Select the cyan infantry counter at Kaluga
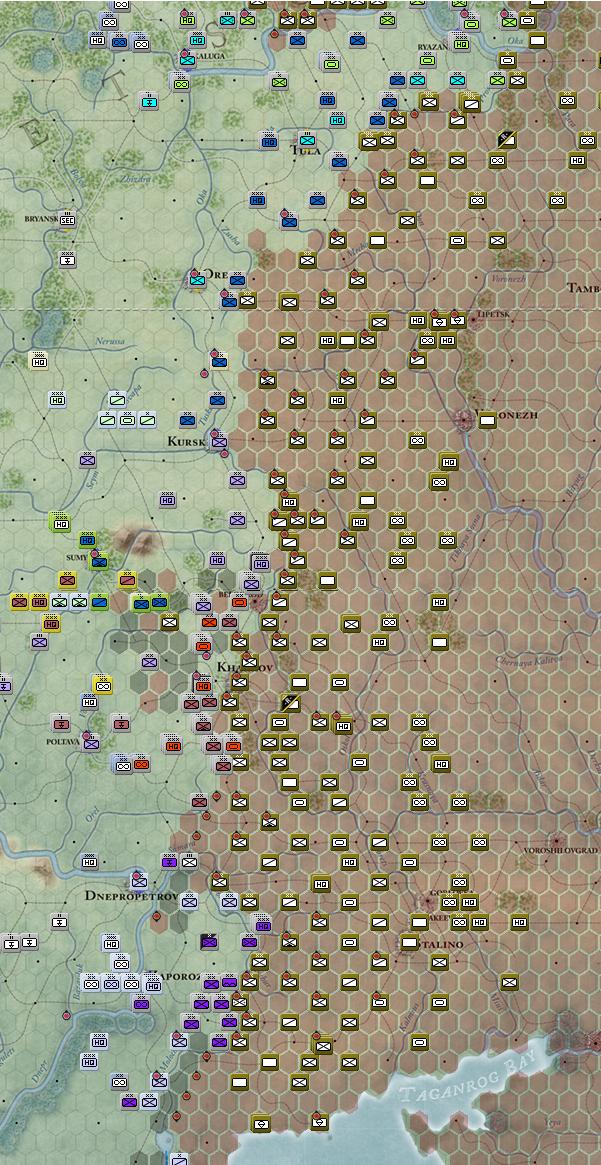Screen dimensions: 601x1165 coord(186,59)
